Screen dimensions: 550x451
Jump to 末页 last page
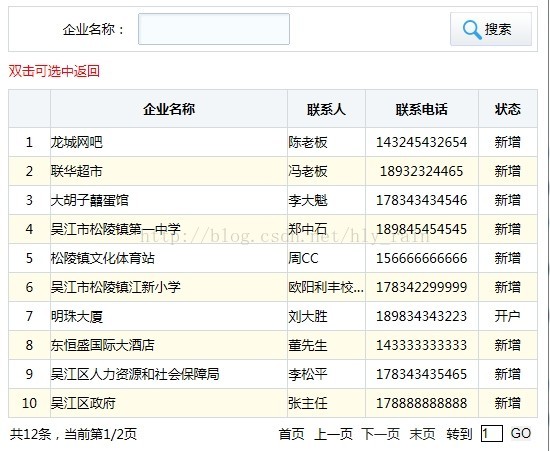point(422,434)
